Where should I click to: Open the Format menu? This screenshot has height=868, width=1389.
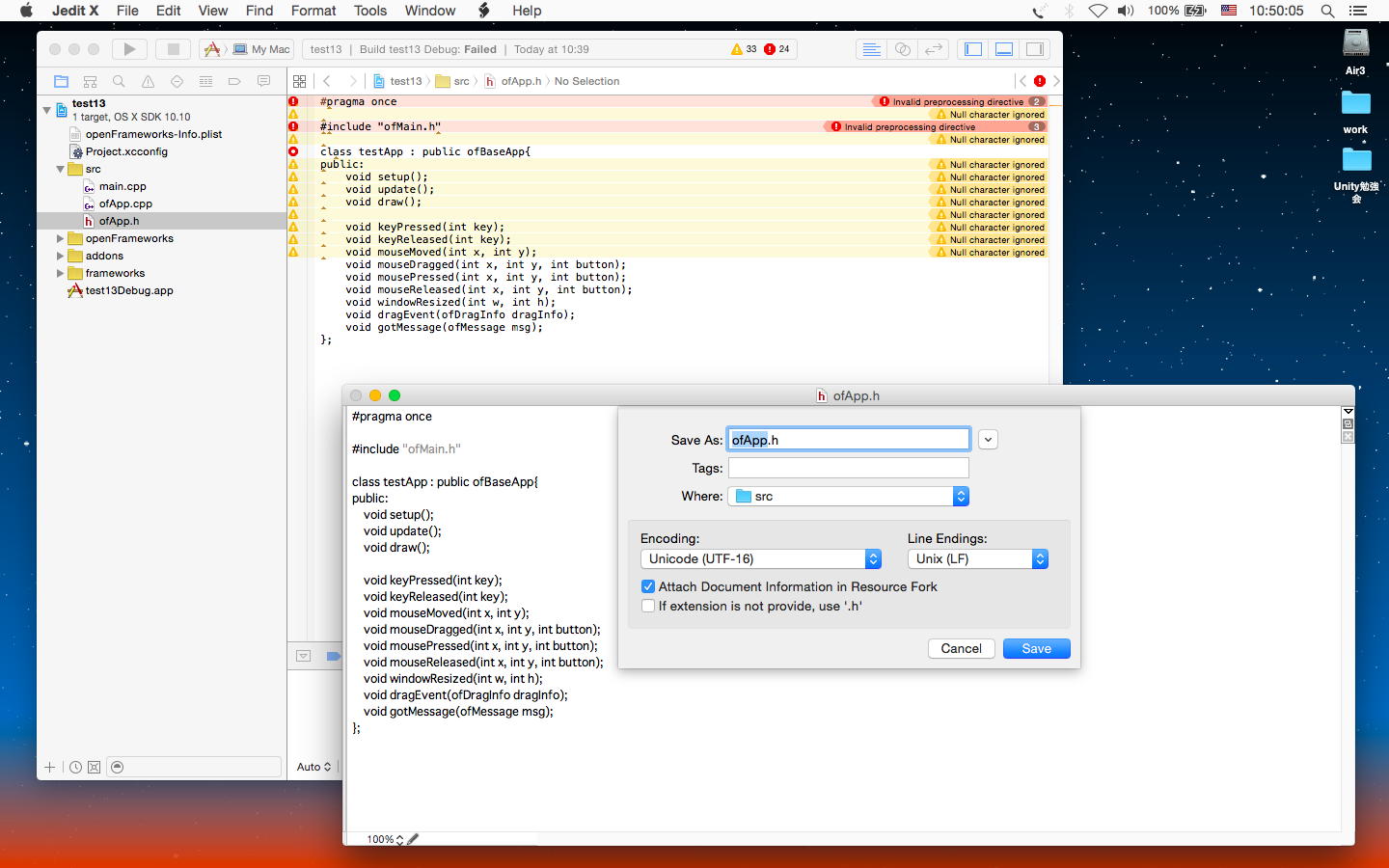[313, 11]
